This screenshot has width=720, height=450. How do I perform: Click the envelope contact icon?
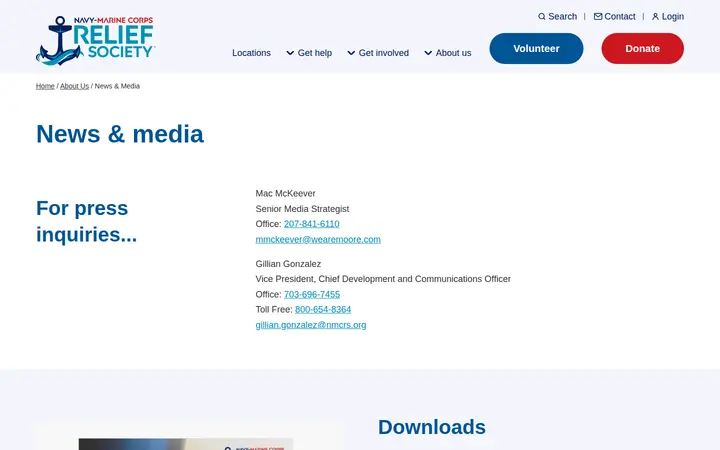coord(598,17)
